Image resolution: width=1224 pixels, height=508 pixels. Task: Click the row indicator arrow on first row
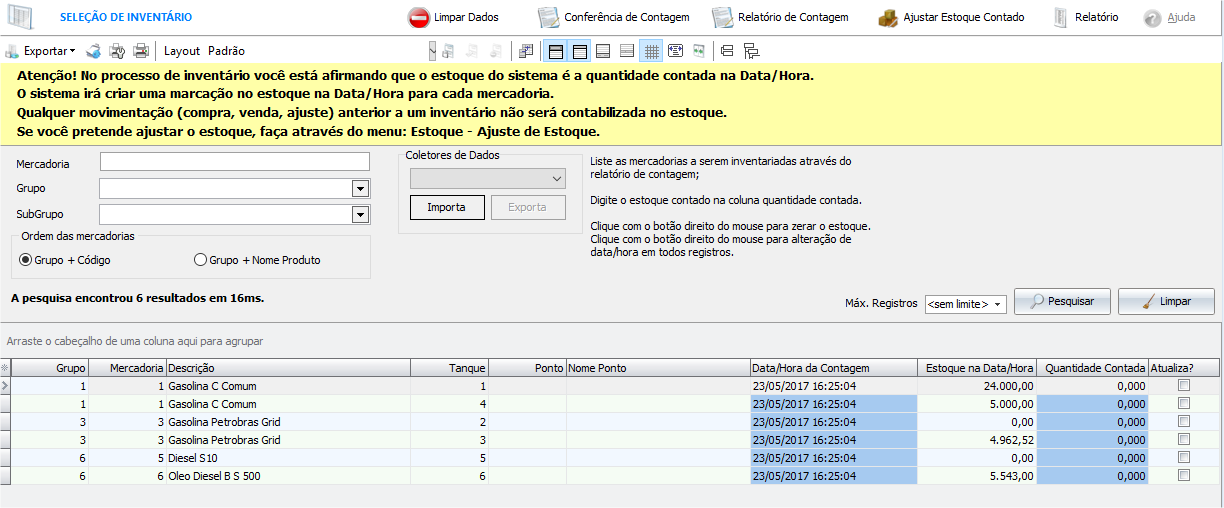click(x=5, y=386)
